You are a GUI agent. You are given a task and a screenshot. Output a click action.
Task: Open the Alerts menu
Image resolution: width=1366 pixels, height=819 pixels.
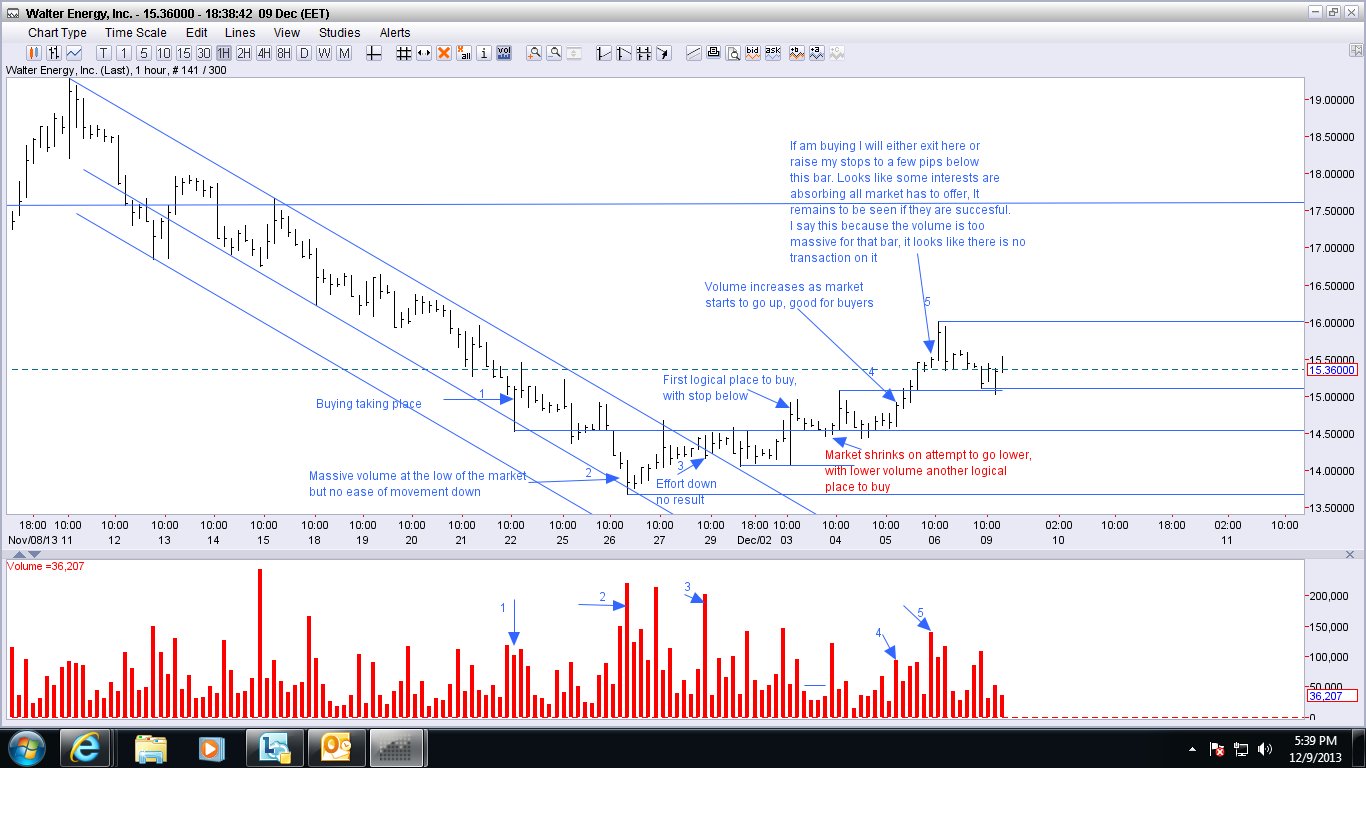pos(395,33)
